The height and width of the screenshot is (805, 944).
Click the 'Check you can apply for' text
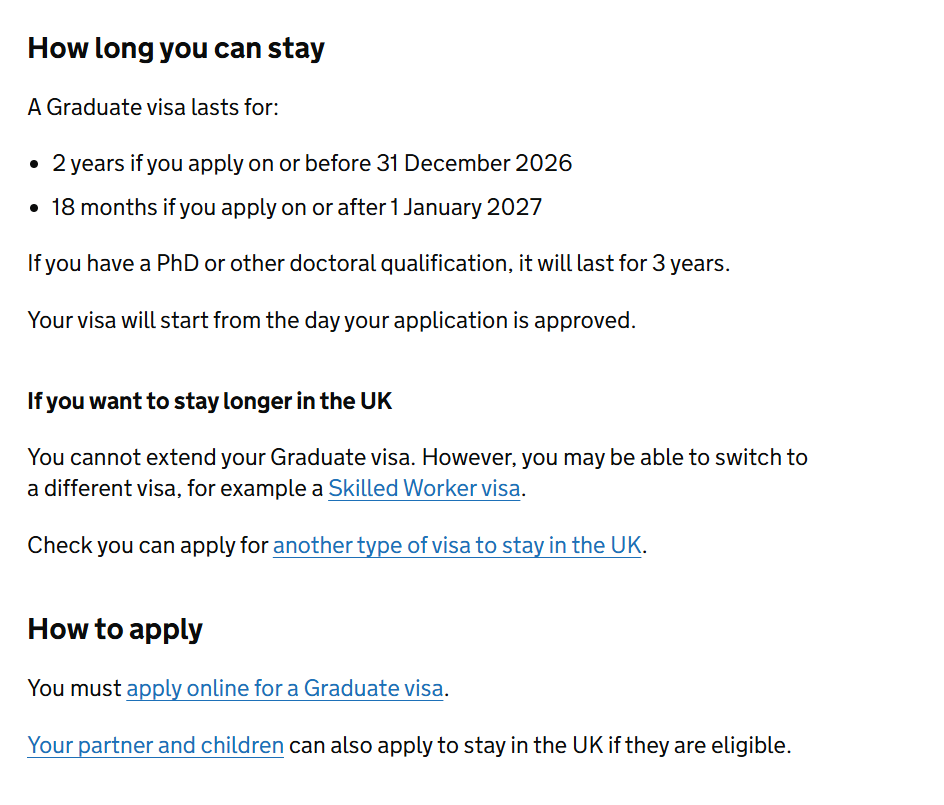148,545
